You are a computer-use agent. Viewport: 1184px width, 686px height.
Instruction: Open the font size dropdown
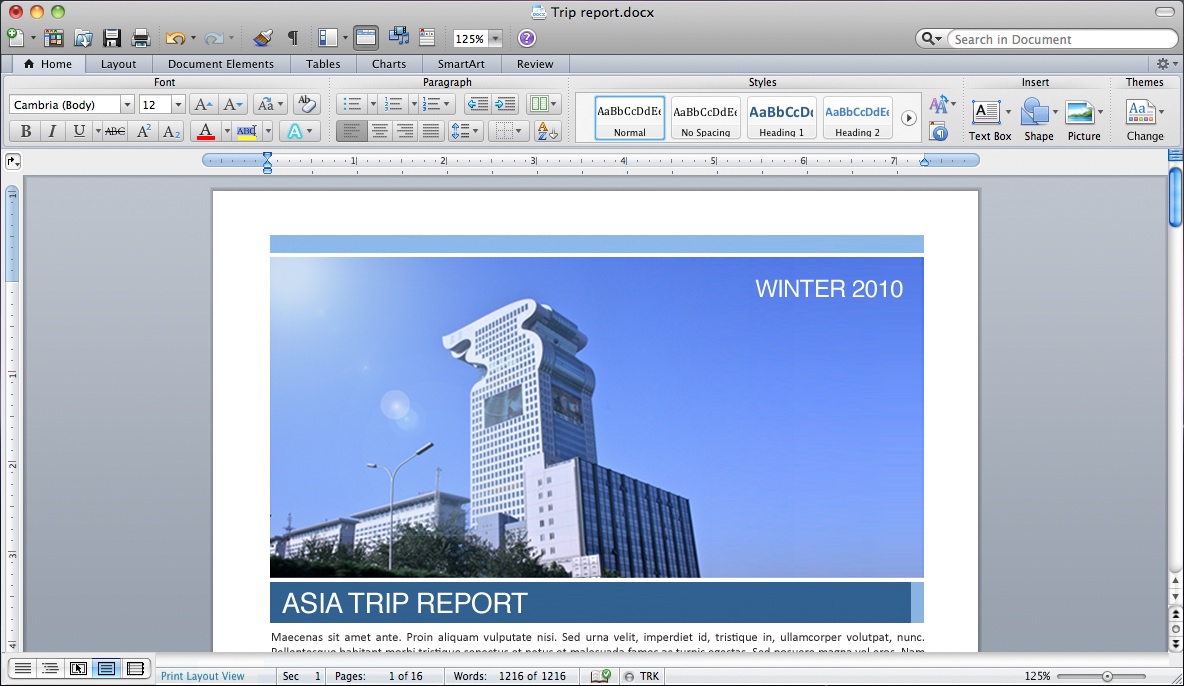(176, 104)
